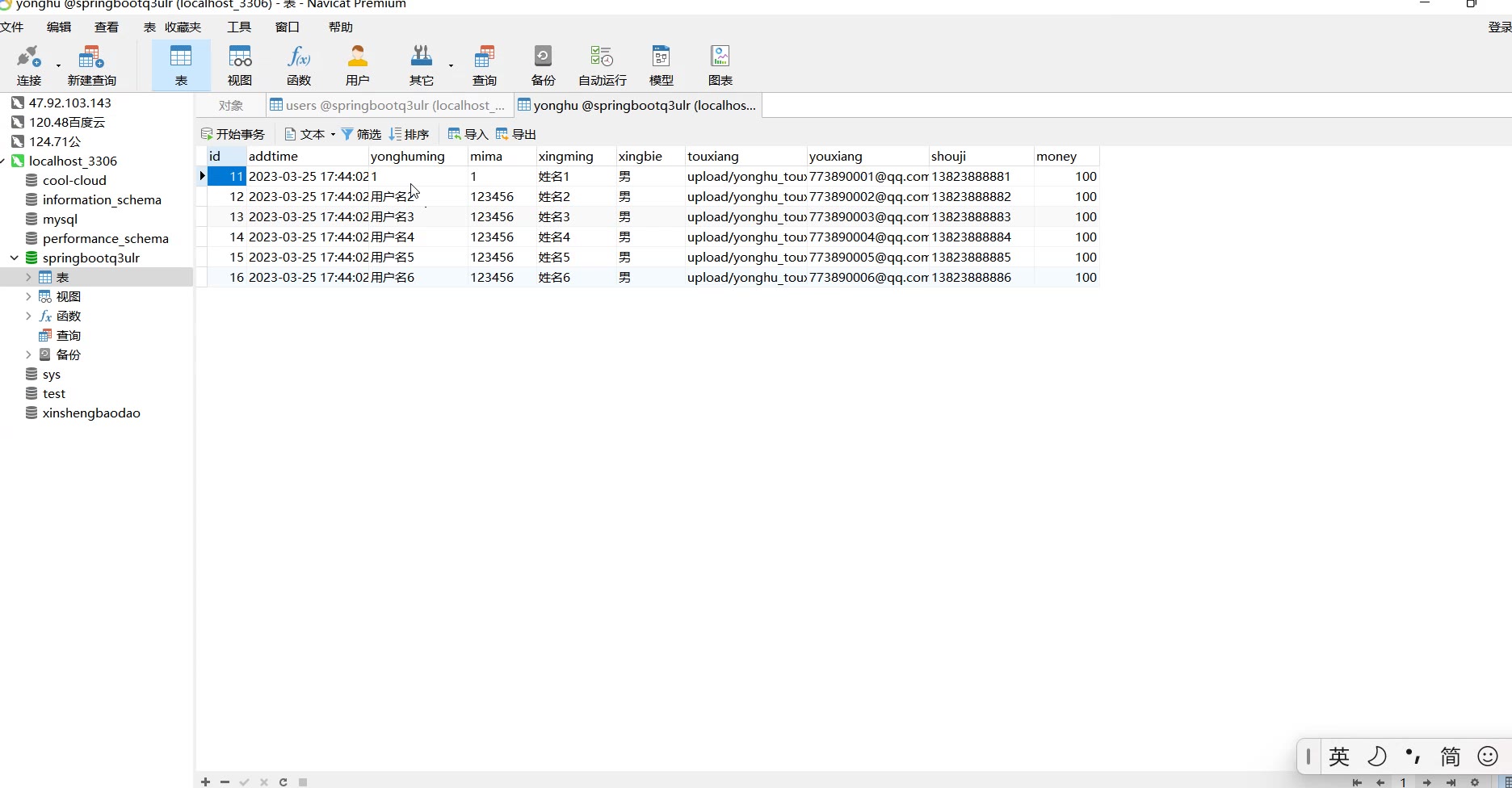Open the 自动运行 (Automation) toolbar icon
1512x788 pixels.
point(603,65)
